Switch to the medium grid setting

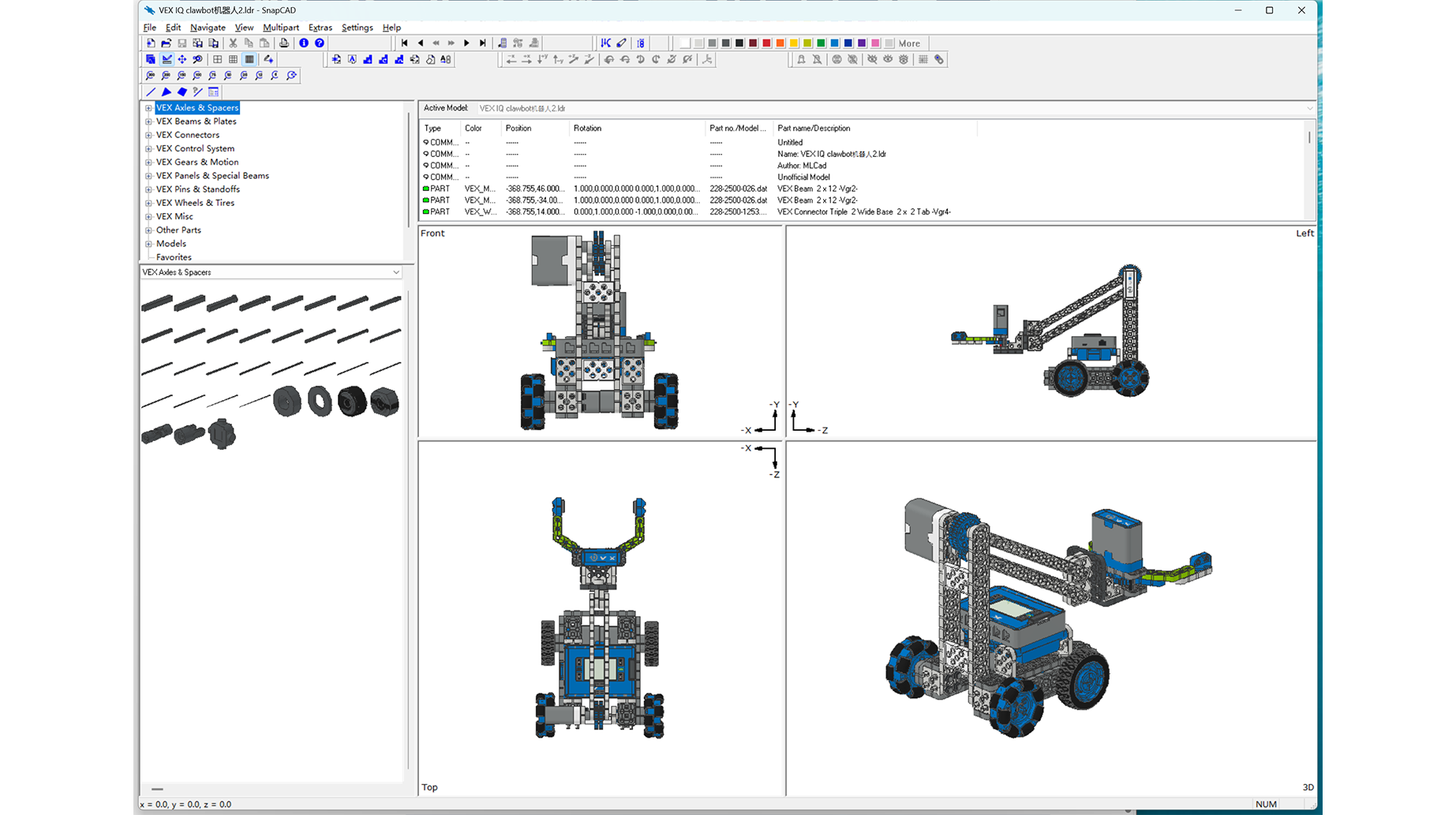point(234,59)
